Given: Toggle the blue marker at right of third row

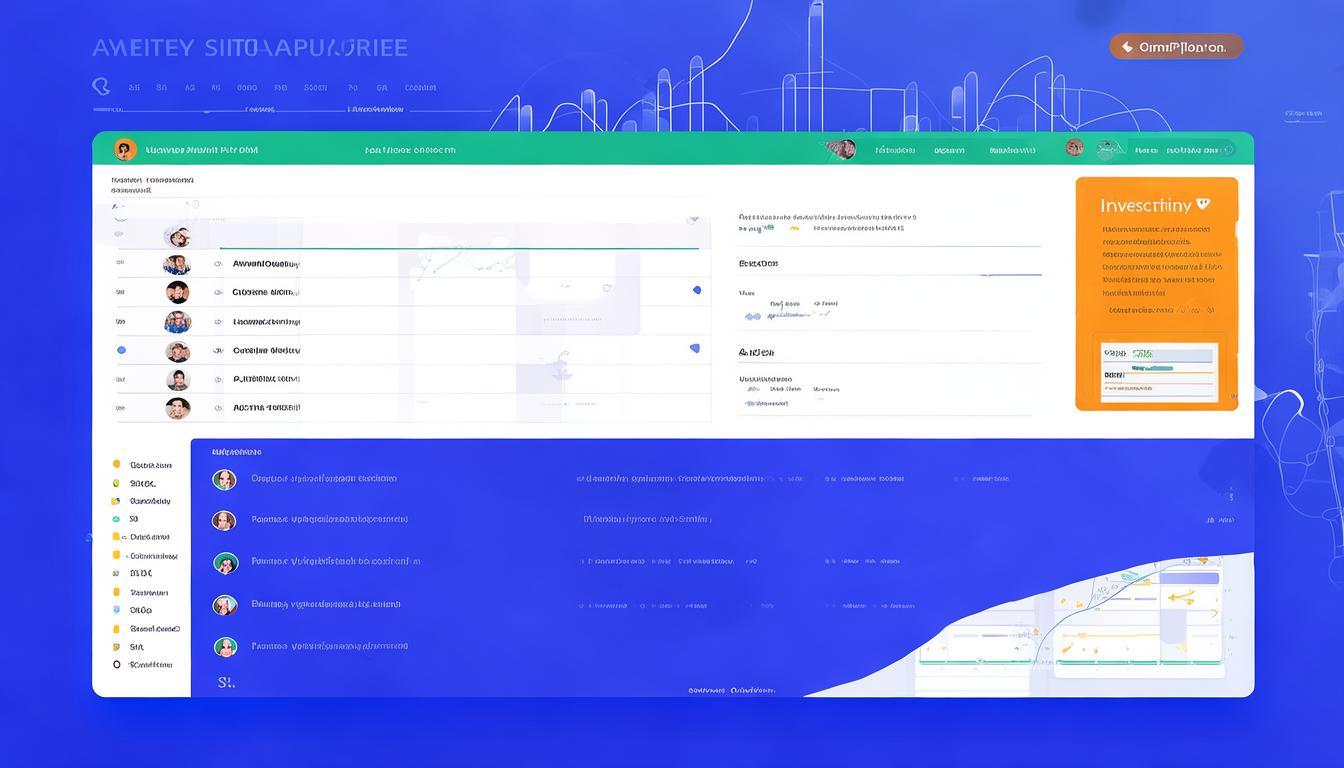Looking at the screenshot, I should (x=697, y=290).
